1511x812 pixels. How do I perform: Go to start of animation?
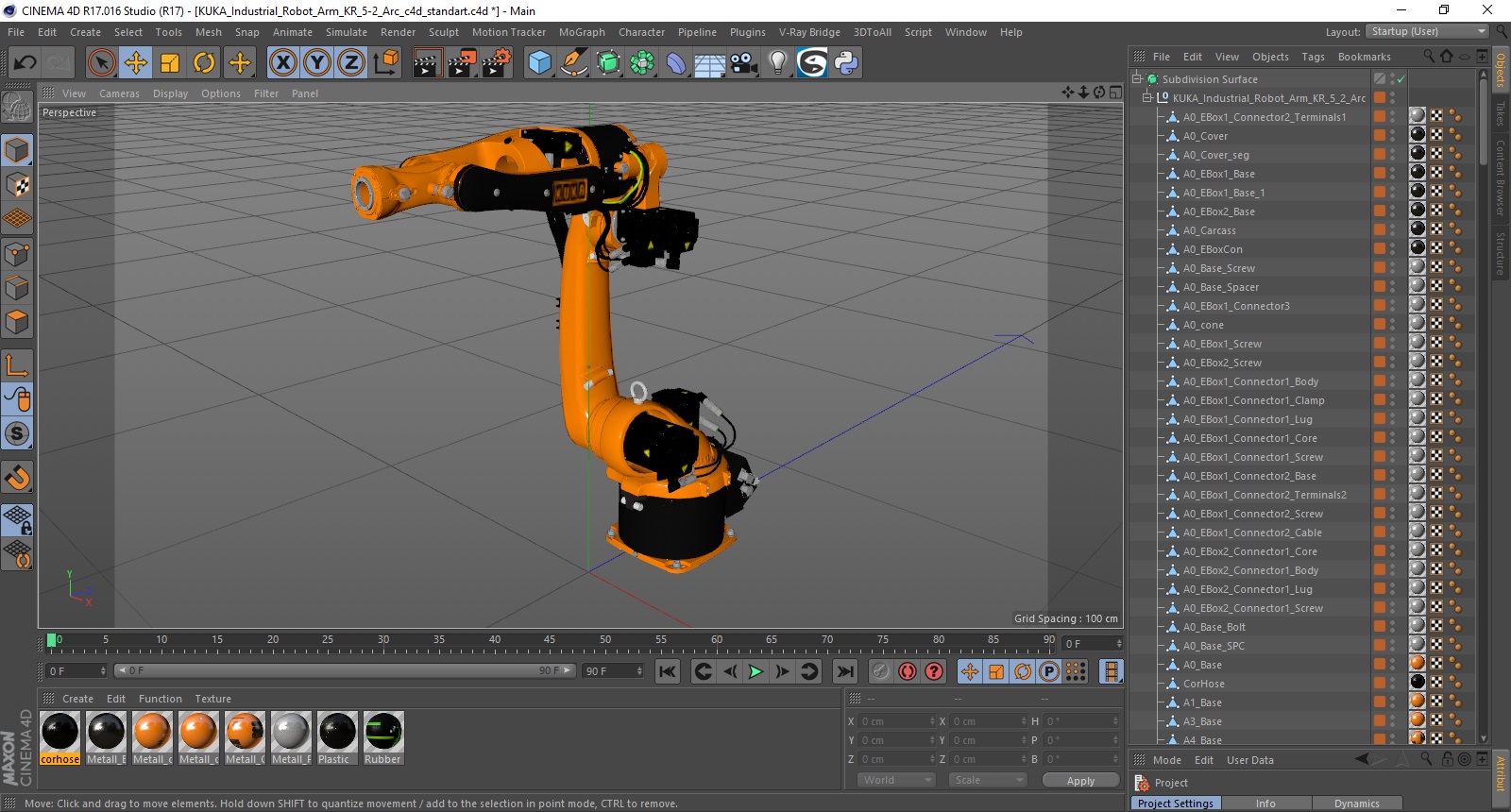[668, 671]
